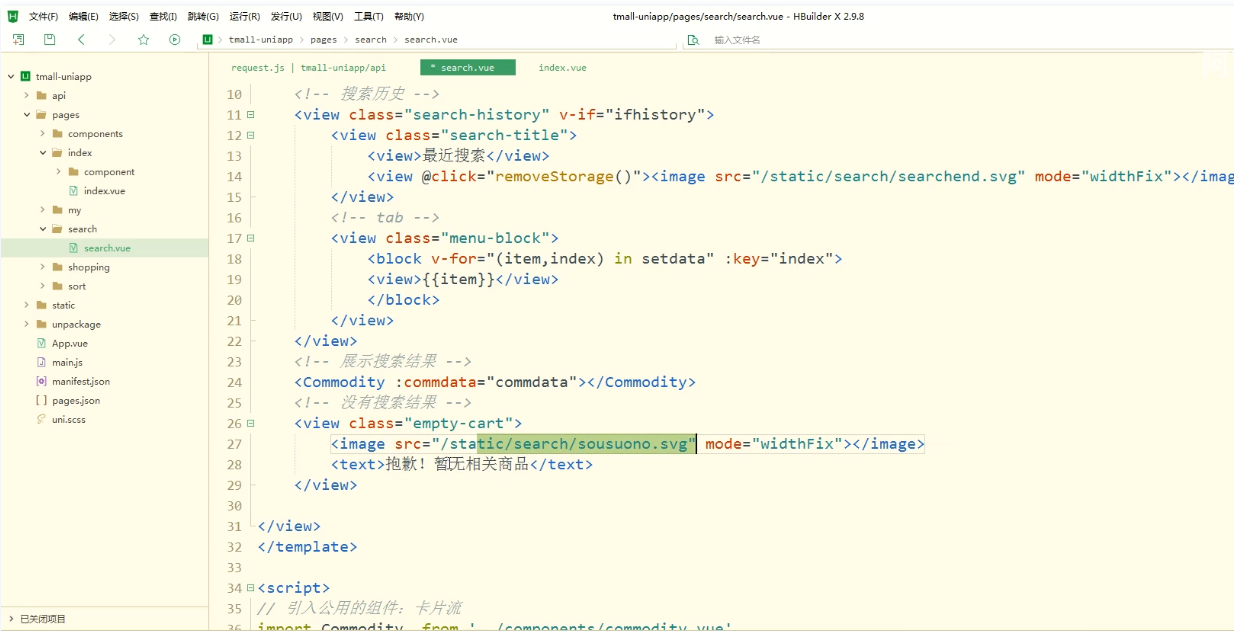Screen dimensions: 1234x631
Task: Fold the empty-cart view at line 26
Action: (250, 423)
